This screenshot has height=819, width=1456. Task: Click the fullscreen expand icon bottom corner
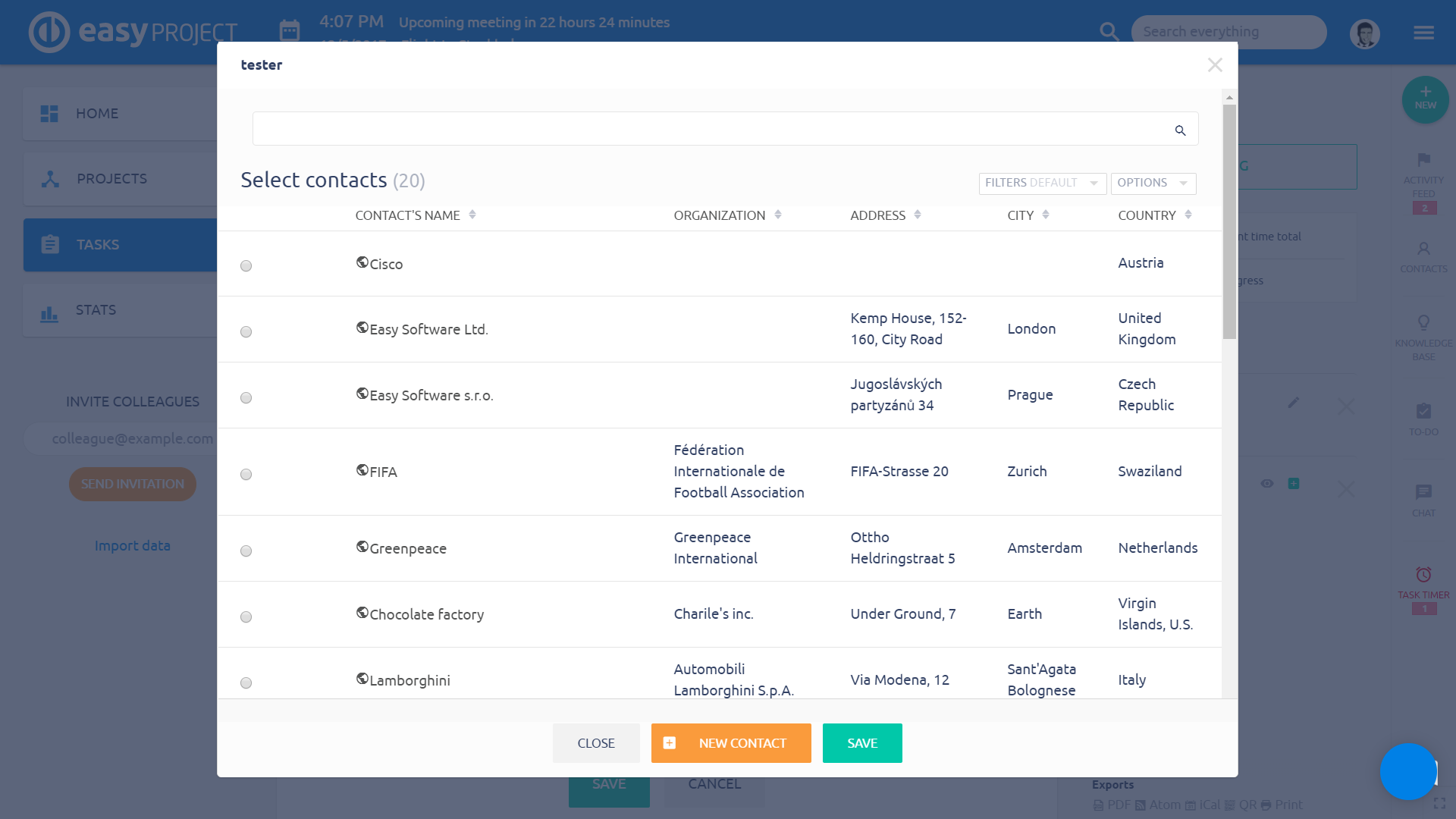click(x=1439, y=804)
